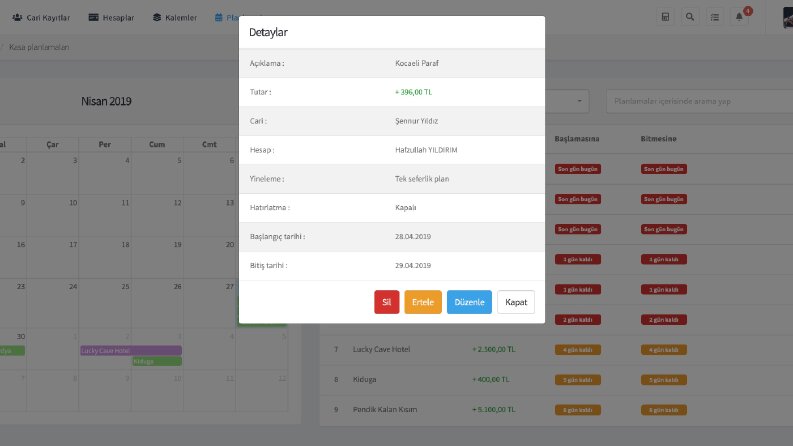Viewport: 793px width, 446px height.
Task: Click the orange Ertele button
Action: coord(423,302)
